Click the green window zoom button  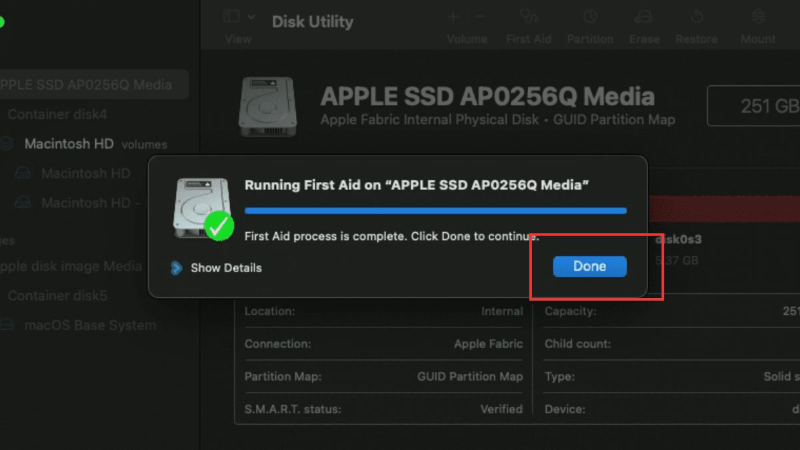coord(1,22)
